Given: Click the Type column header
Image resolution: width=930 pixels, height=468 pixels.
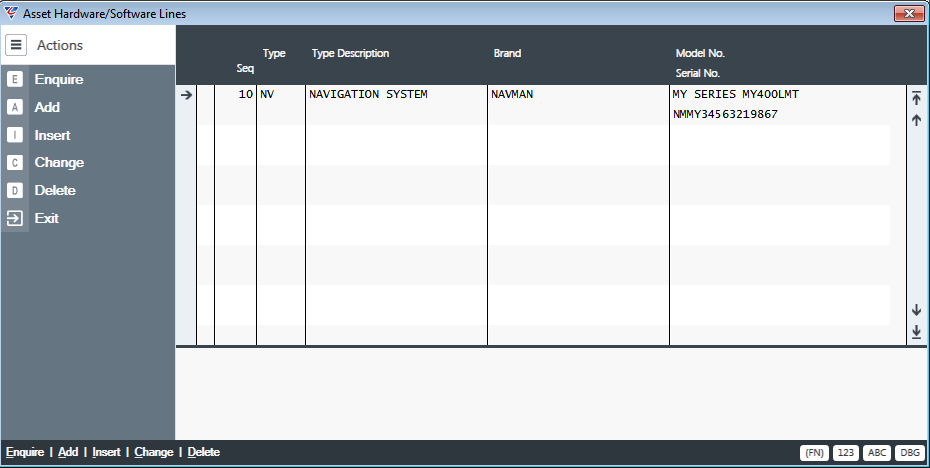Looking at the screenshot, I should point(274,53).
